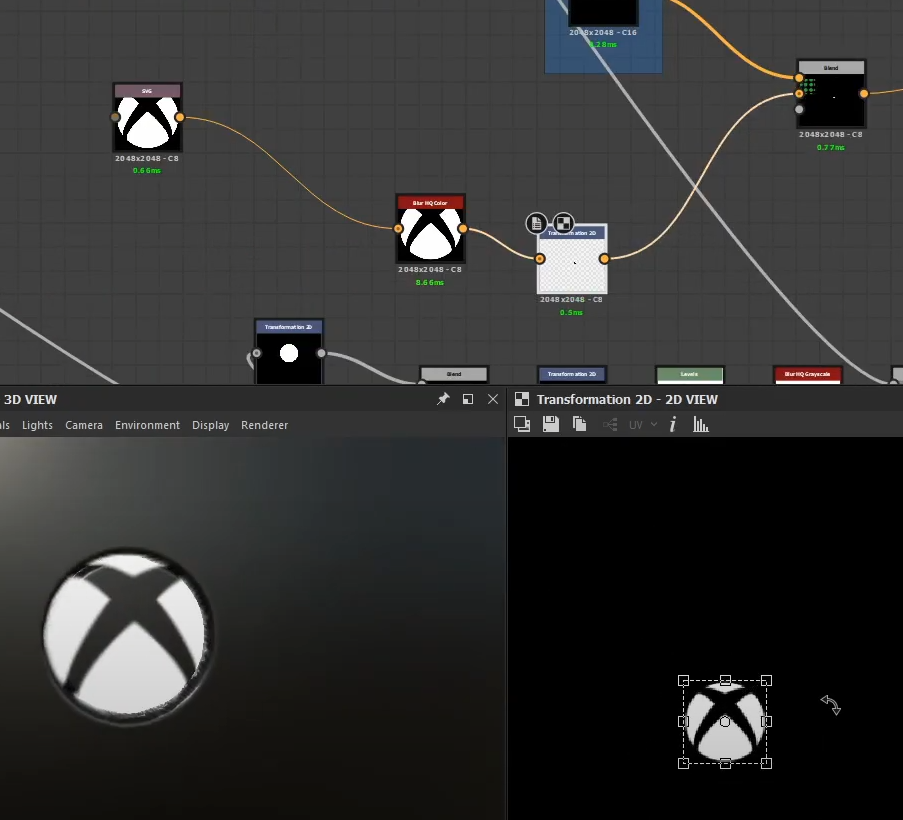Select the SVG node thumbnail

coord(147,123)
